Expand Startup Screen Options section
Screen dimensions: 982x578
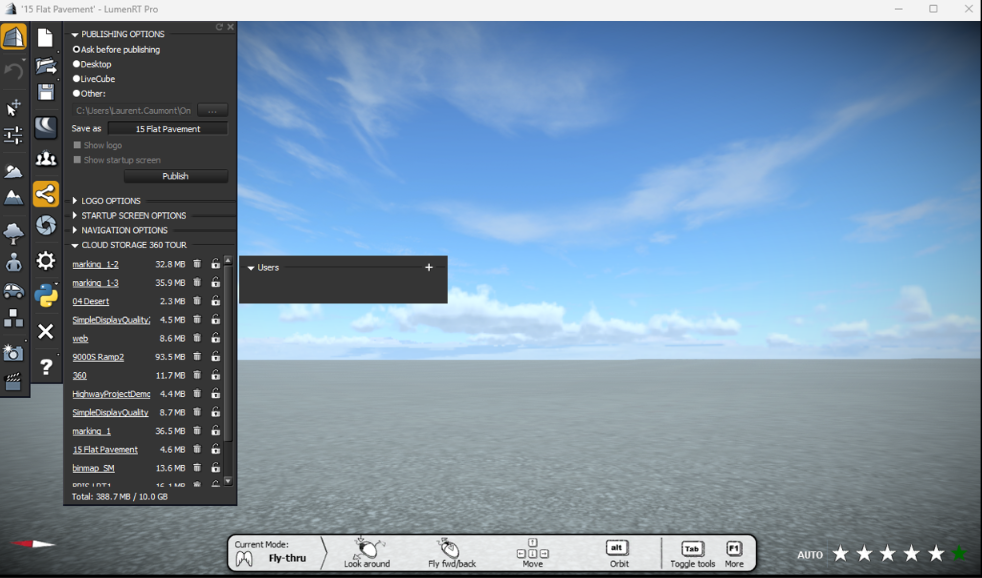[75, 215]
